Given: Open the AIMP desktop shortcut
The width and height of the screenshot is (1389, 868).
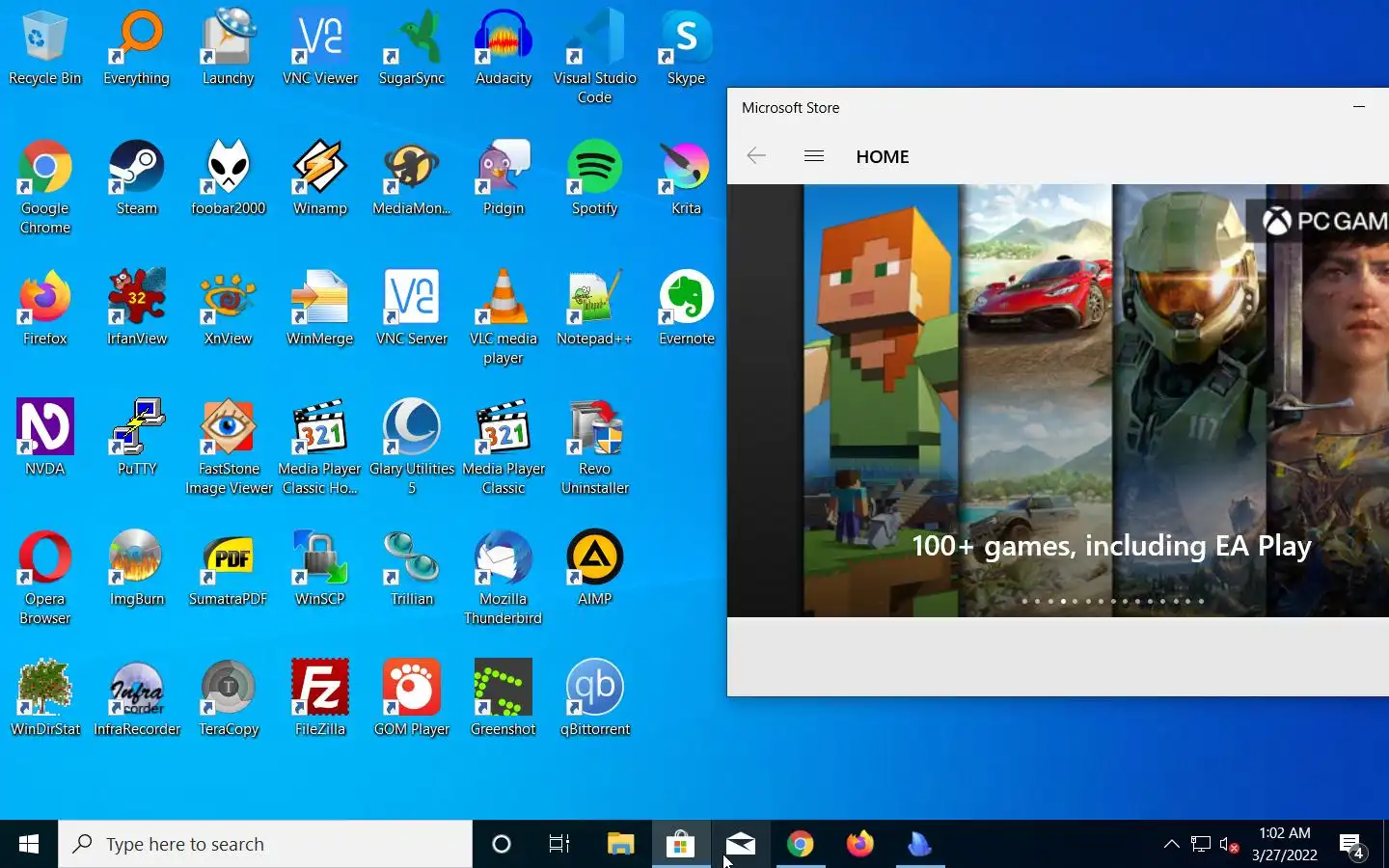Looking at the screenshot, I should point(594,570).
